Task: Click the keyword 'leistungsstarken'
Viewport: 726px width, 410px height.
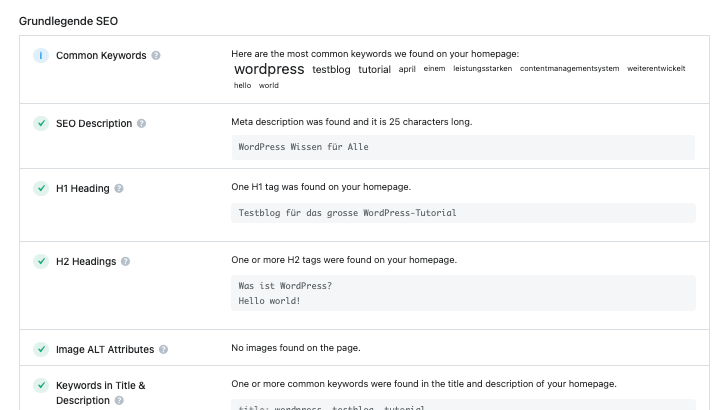Action: 482,68
